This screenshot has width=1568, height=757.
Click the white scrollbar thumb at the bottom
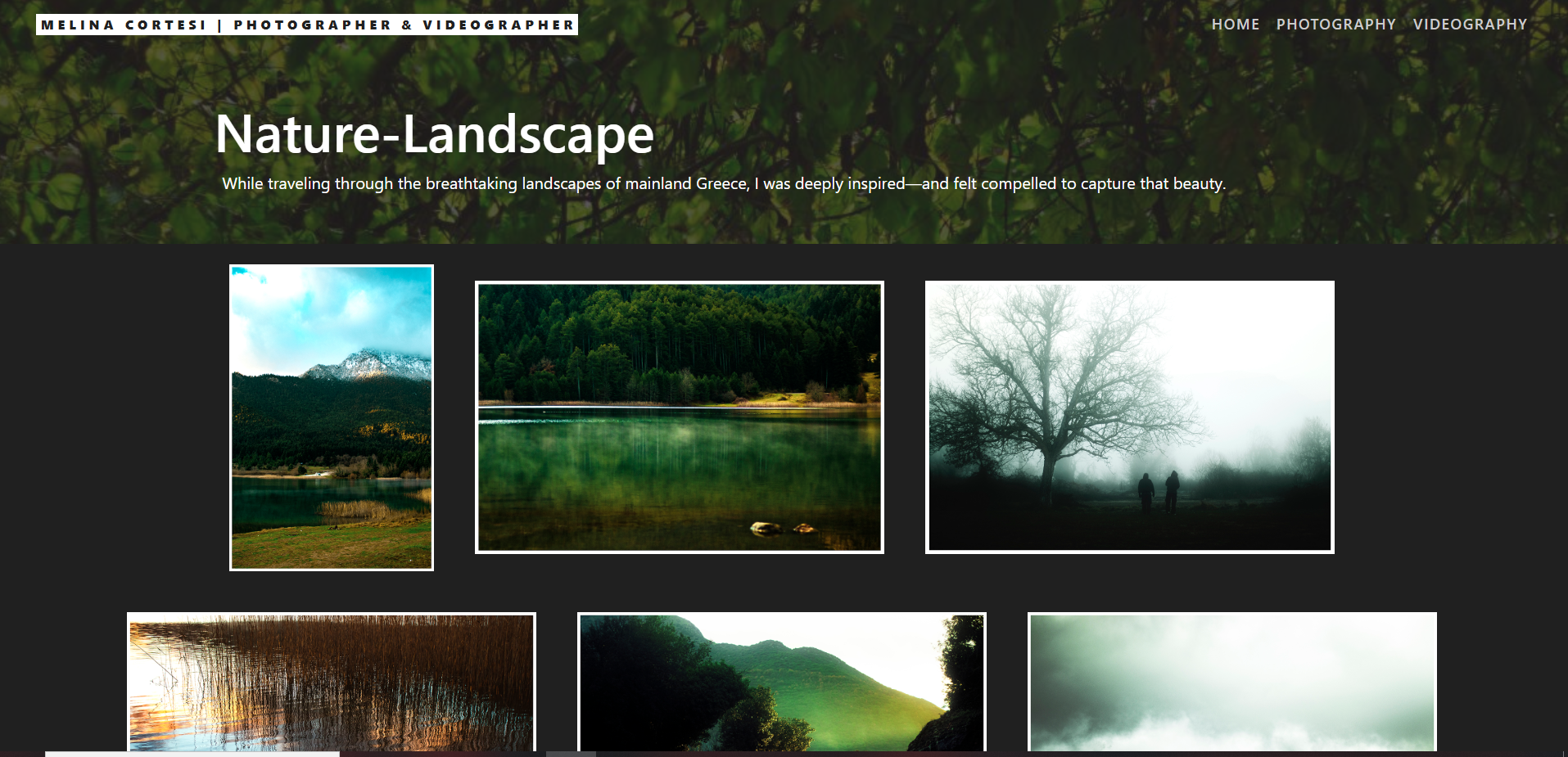[x=192, y=754]
